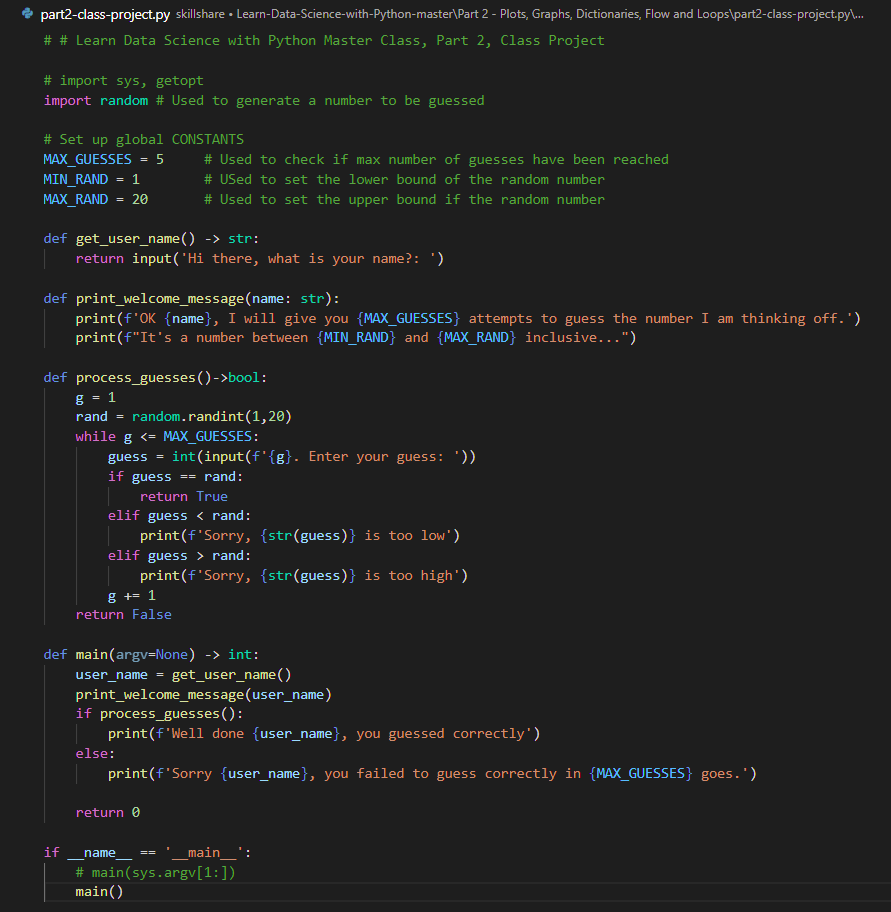Click the print line starting 'OK {name}, I will give'
891x912 pixels.
(x=468, y=318)
